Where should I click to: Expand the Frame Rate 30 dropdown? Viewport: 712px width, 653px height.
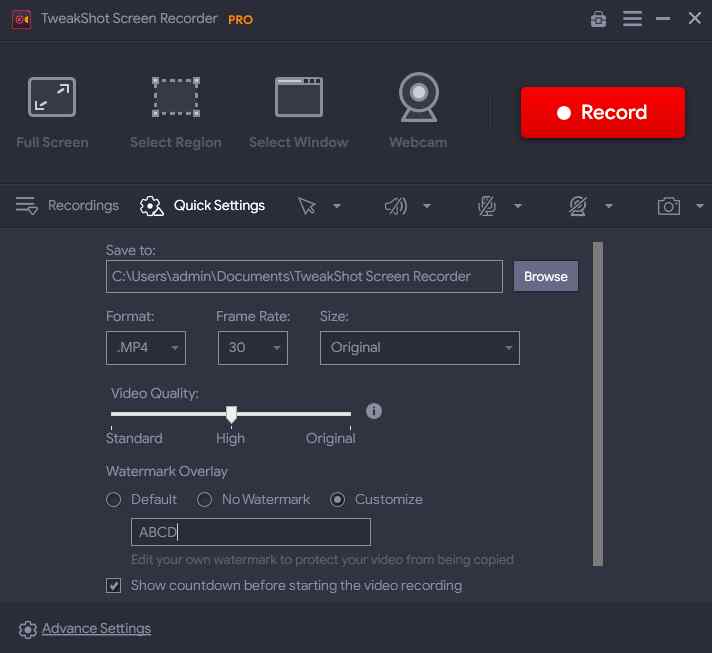click(252, 348)
